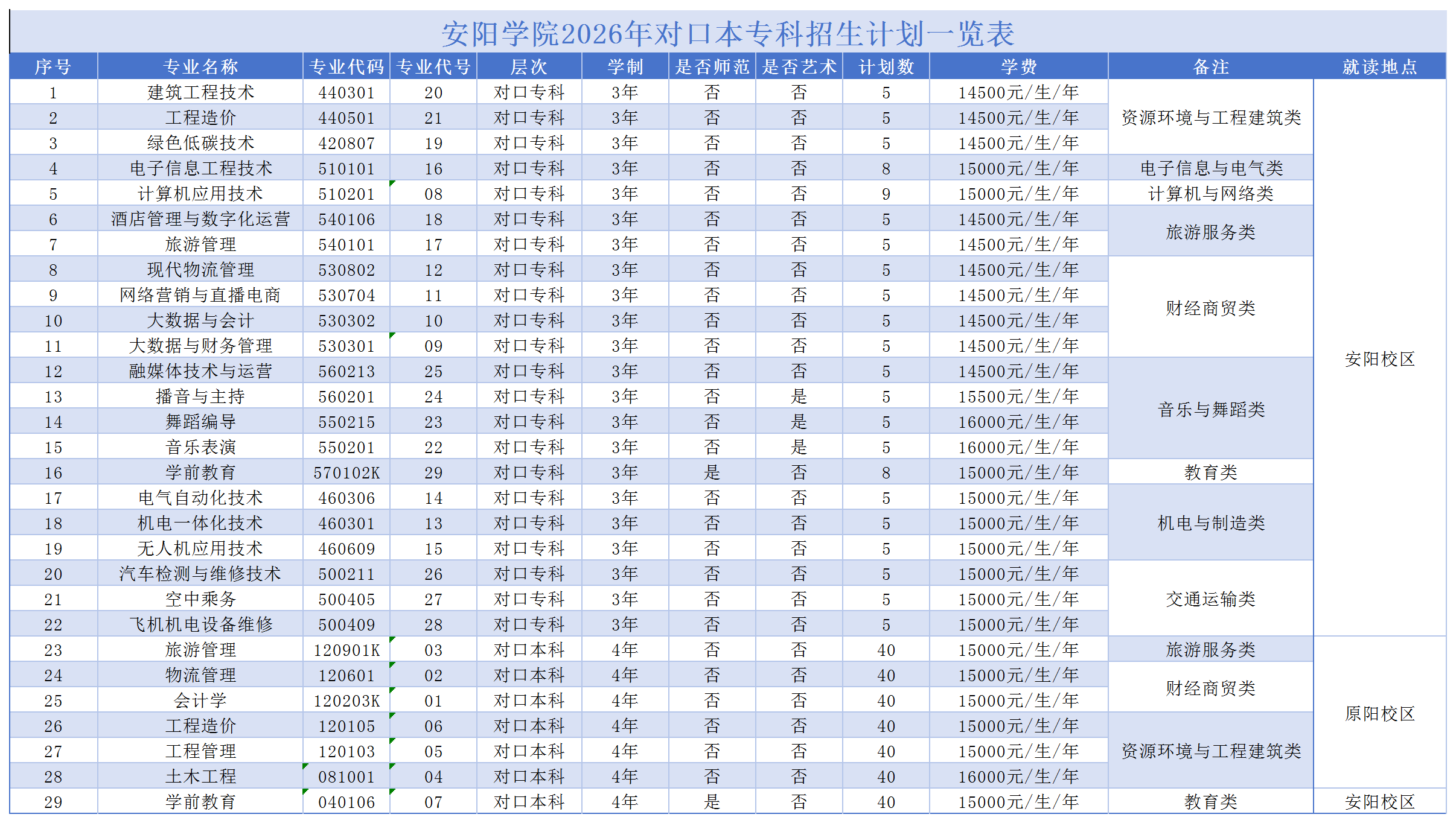This screenshot has width=1456, height=823.
Task: Click tuition cell 15500元/生/年
Action: 1018,396
